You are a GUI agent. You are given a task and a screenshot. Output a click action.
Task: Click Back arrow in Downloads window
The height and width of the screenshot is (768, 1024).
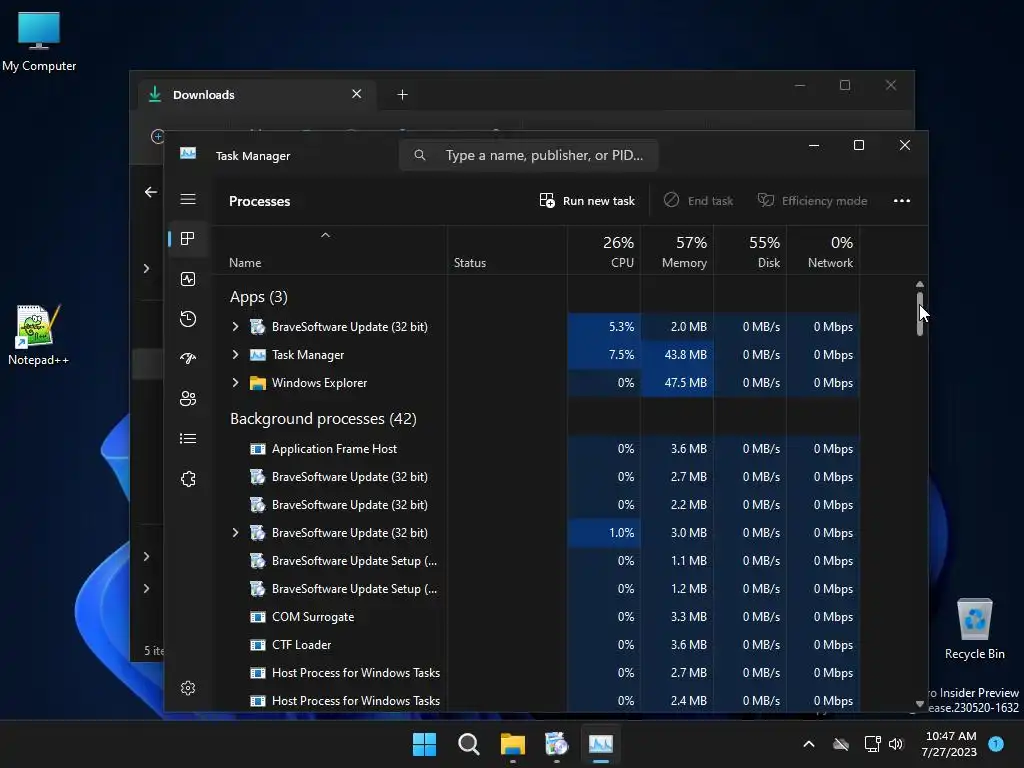click(x=151, y=192)
